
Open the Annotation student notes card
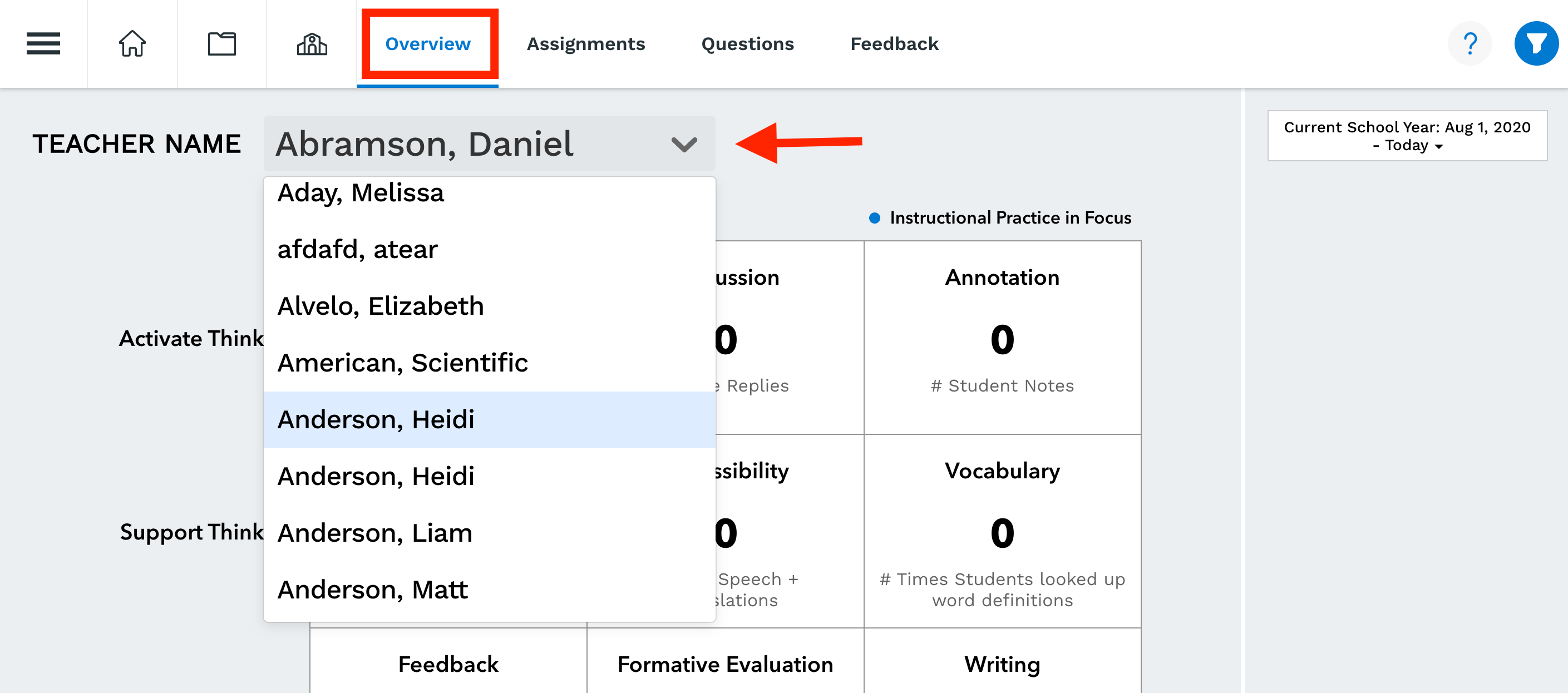(1003, 338)
